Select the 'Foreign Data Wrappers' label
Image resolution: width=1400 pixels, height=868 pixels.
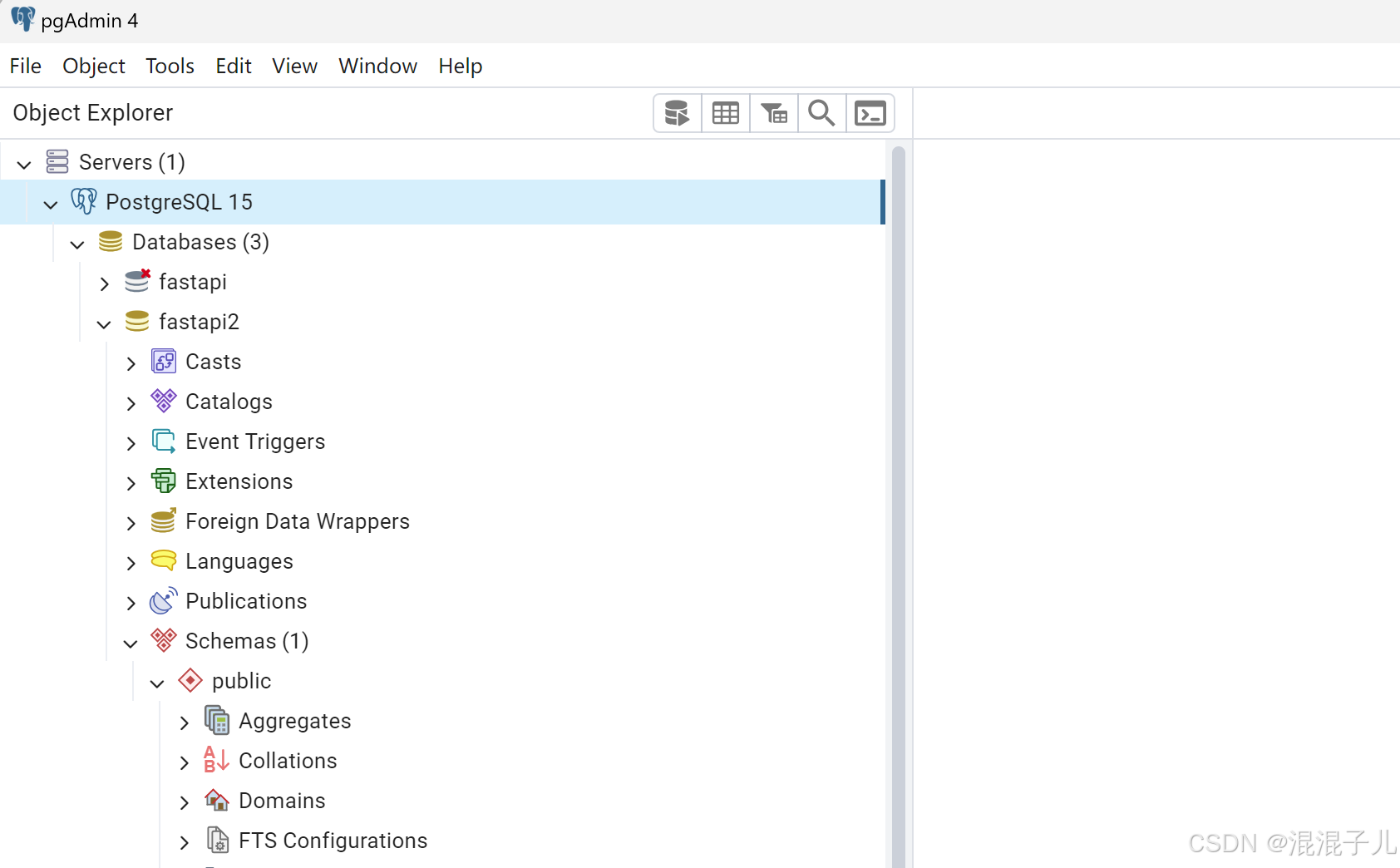(x=298, y=520)
